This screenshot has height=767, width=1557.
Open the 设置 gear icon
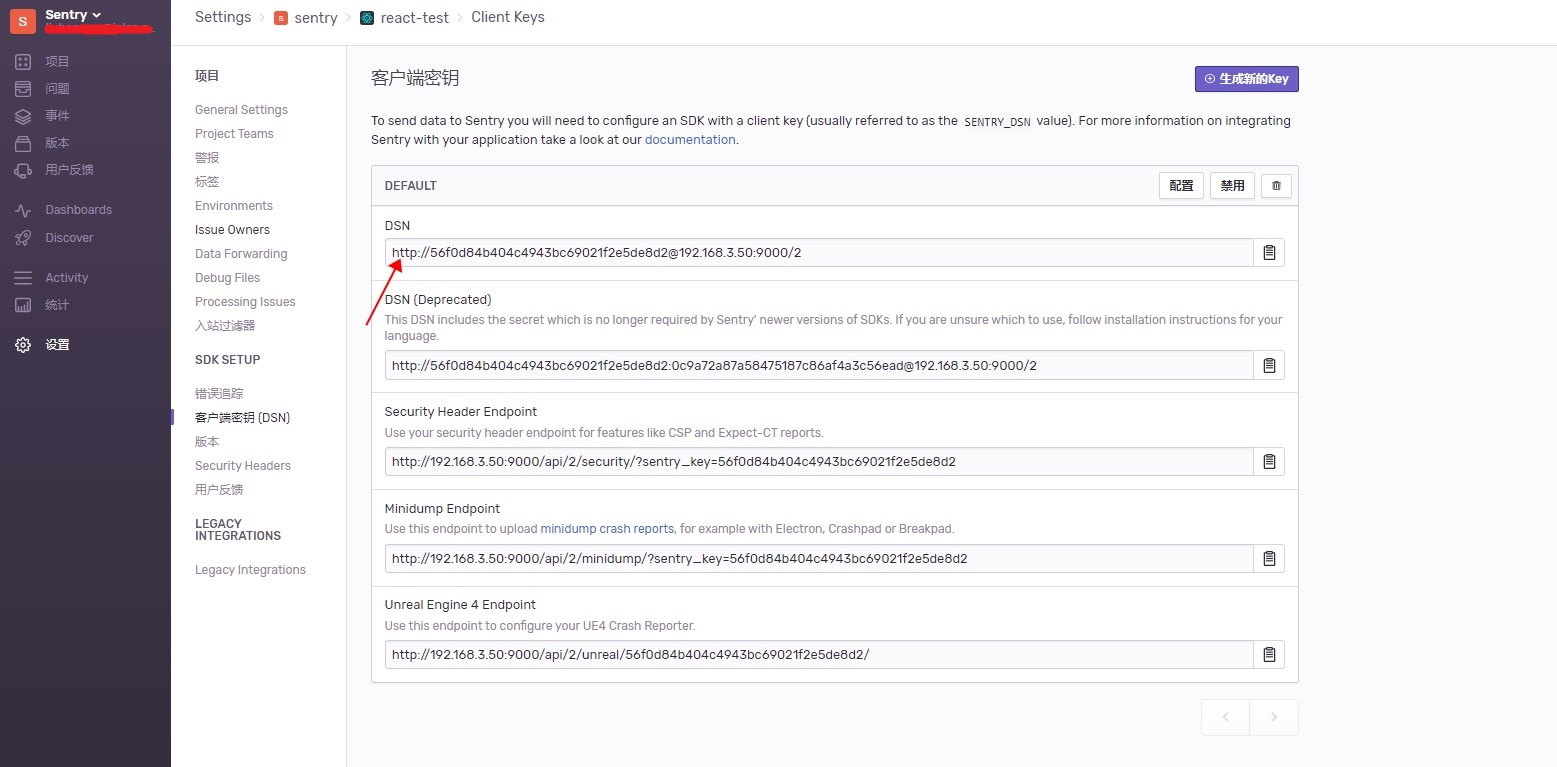(x=23, y=345)
